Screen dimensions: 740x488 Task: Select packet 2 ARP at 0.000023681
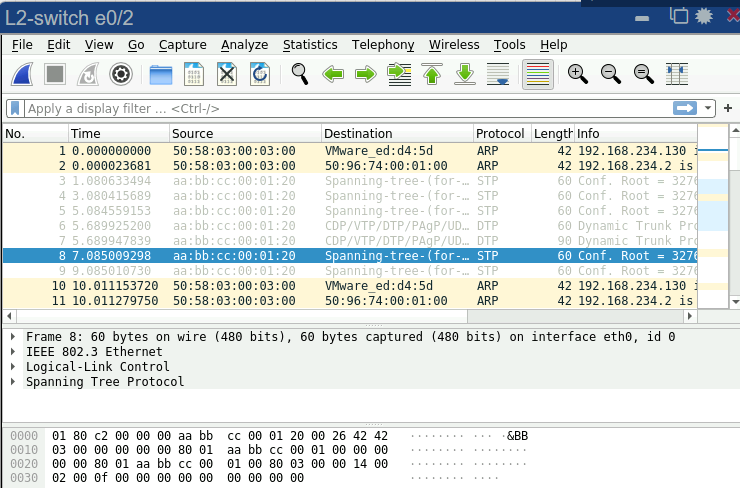point(350,166)
